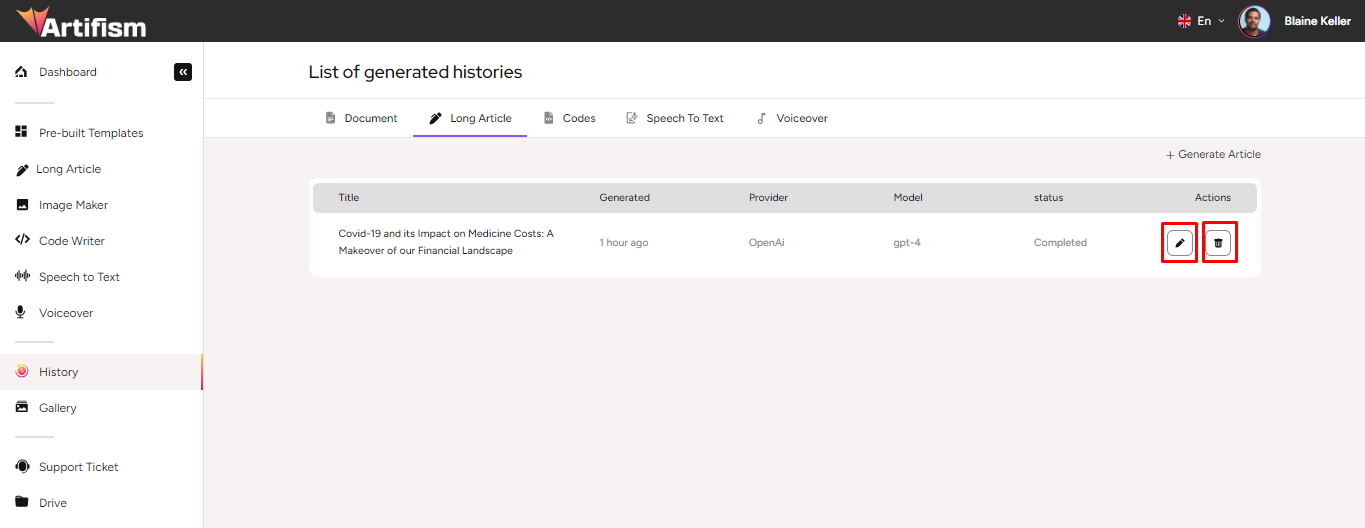Launch the Code Writer tool
The image size is (1365, 528).
click(x=71, y=241)
